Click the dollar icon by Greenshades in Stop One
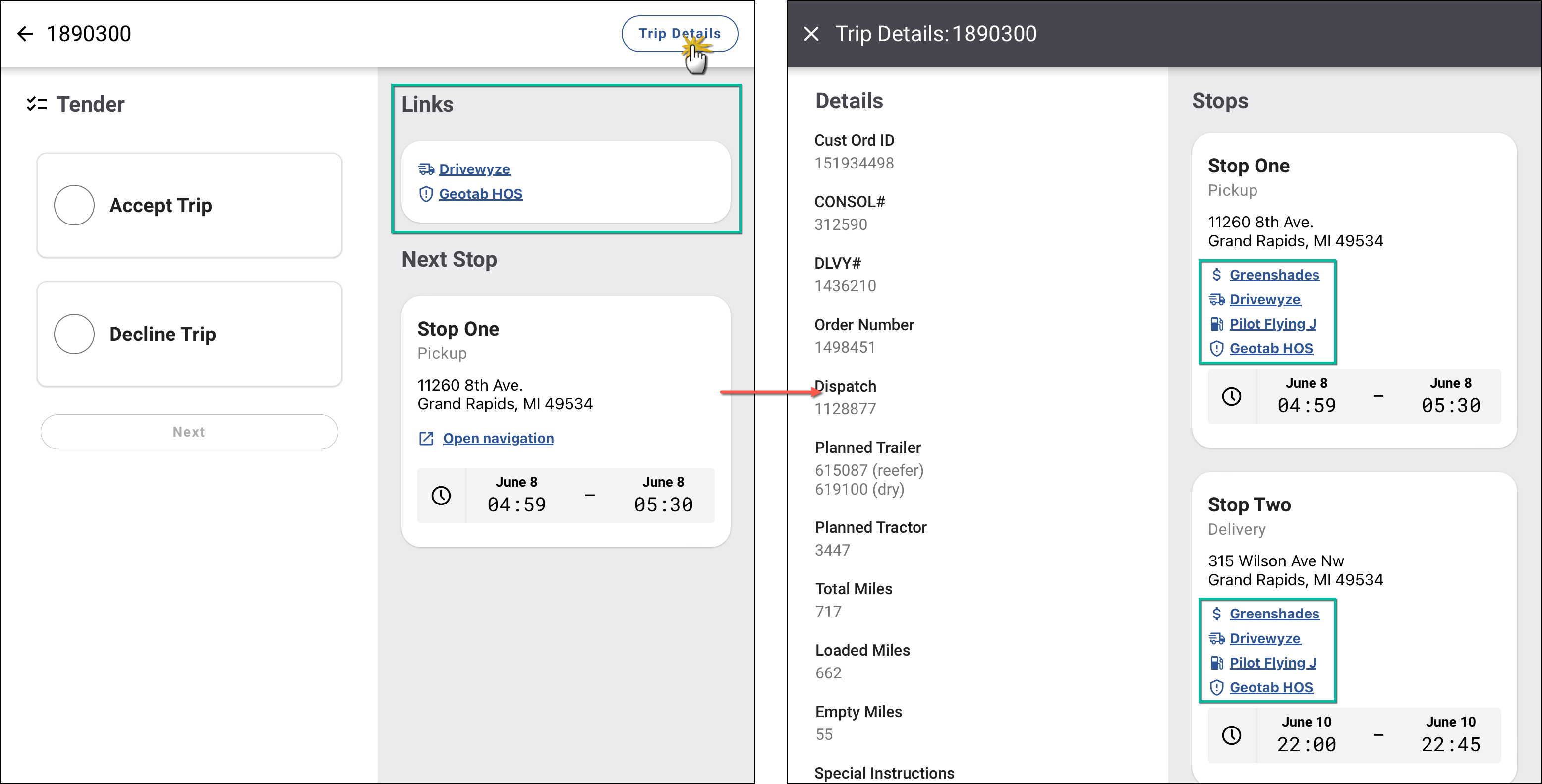The height and width of the screenshot is (784, 1542). click(x=1216, y=275)
